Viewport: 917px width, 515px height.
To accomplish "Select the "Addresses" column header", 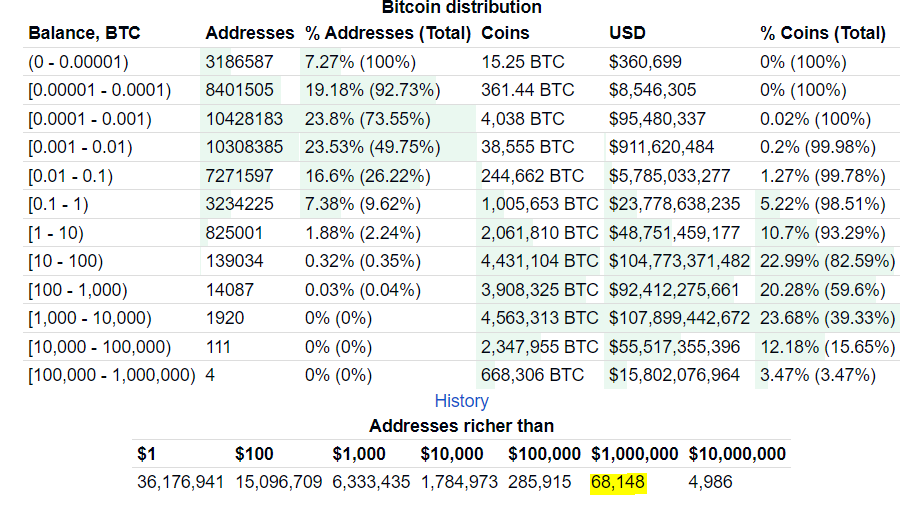I will [250, 33].
